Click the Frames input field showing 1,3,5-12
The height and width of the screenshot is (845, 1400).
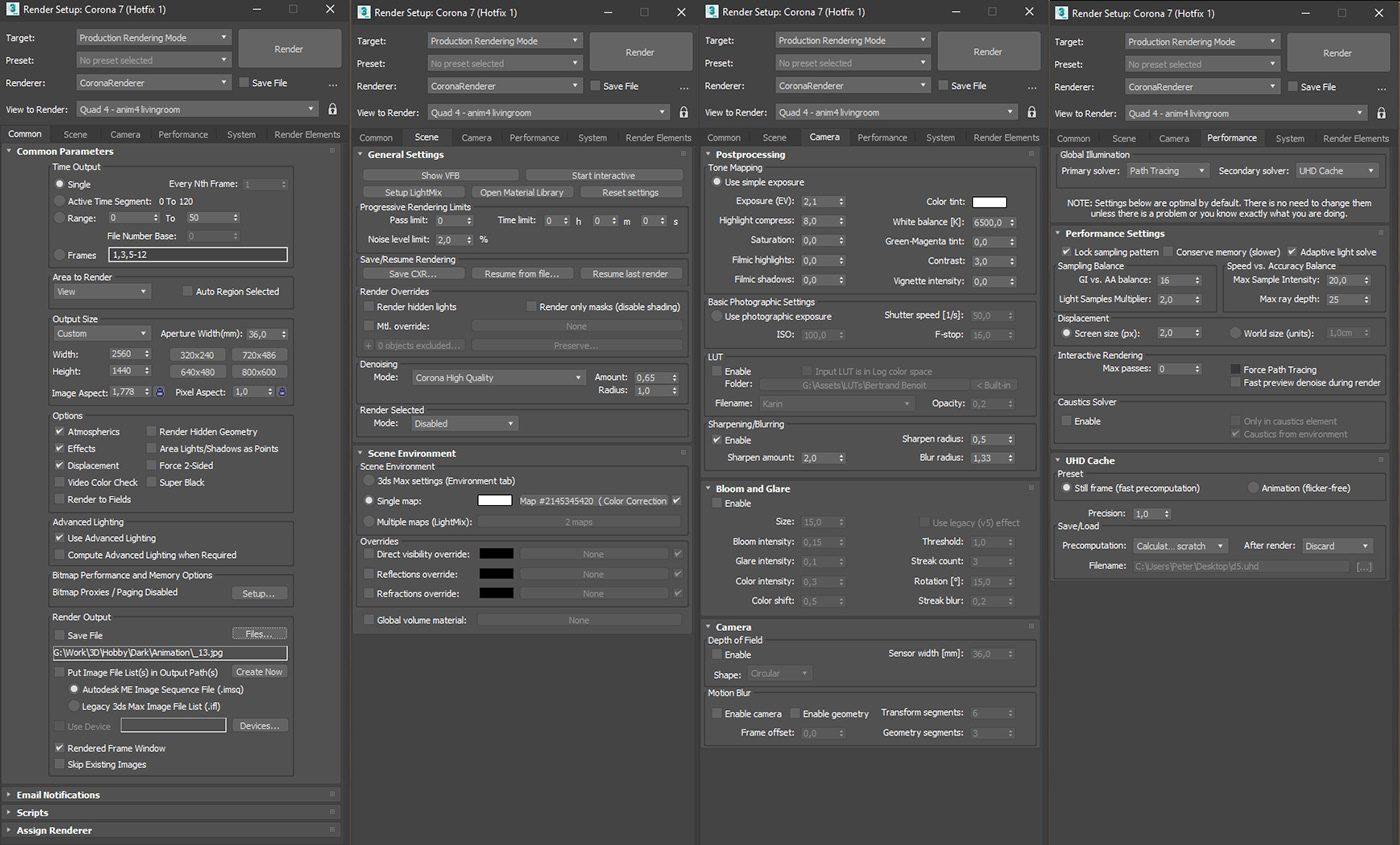point(198,255)
